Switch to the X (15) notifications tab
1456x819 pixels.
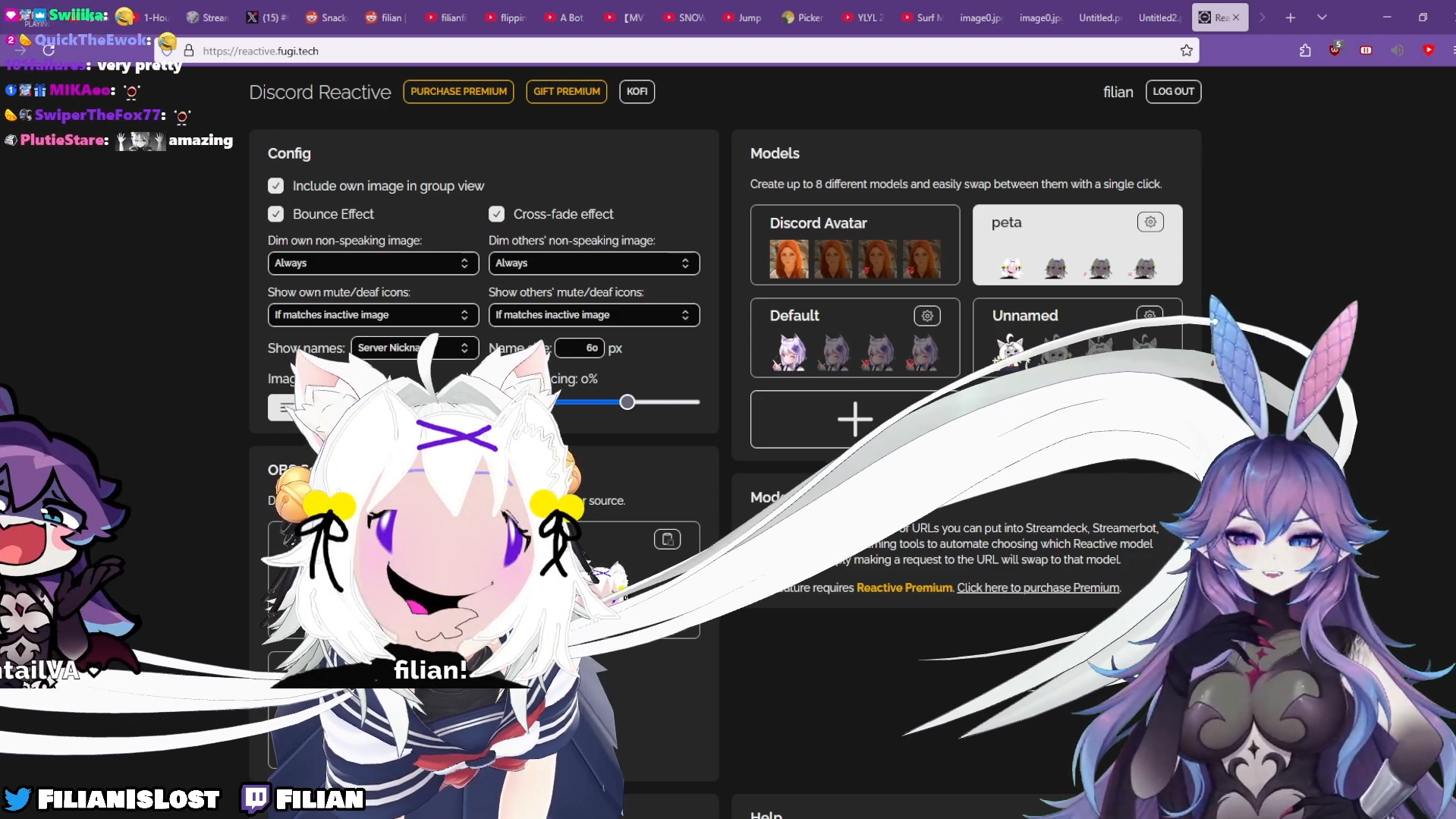[267, 17]
